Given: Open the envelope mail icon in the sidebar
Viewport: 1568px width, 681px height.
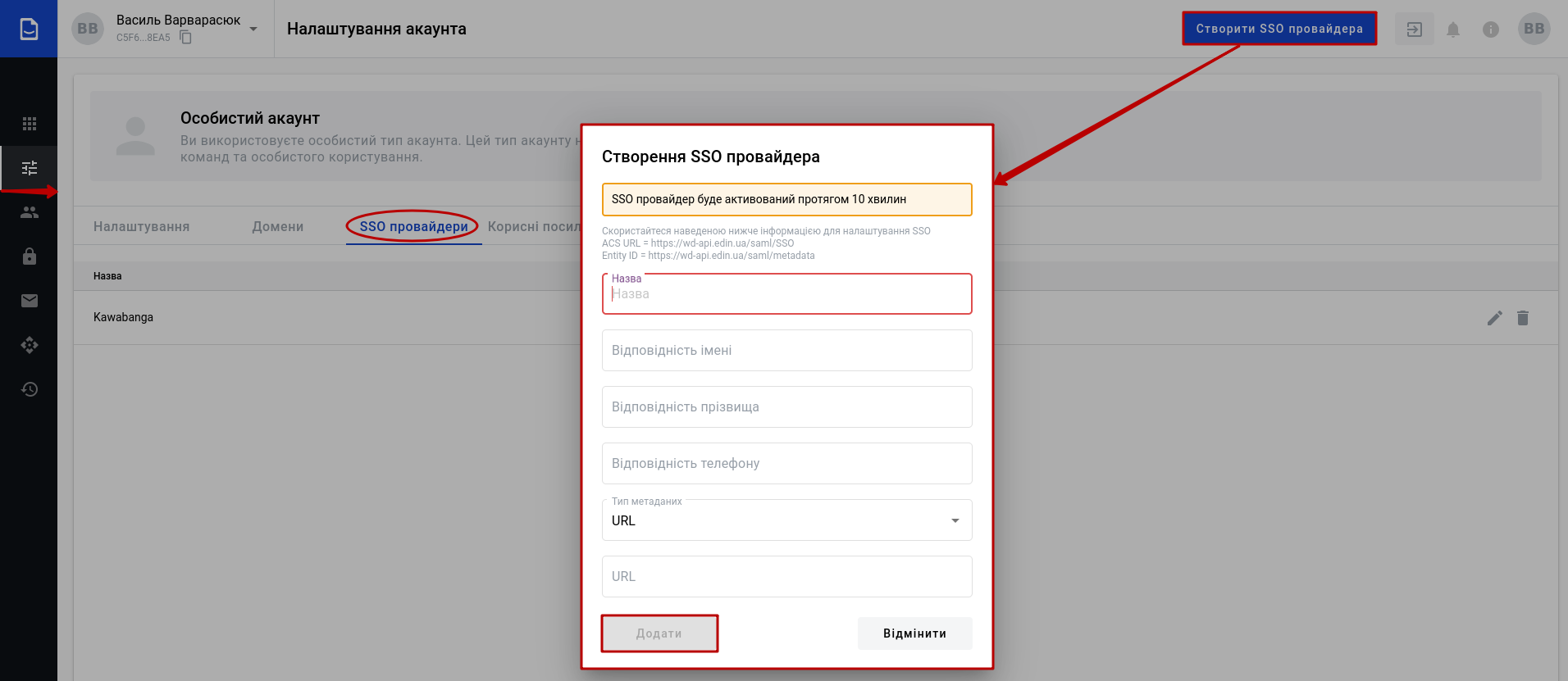Looking at the screenshot, I should pyautogui.click(x=30, y=301).
